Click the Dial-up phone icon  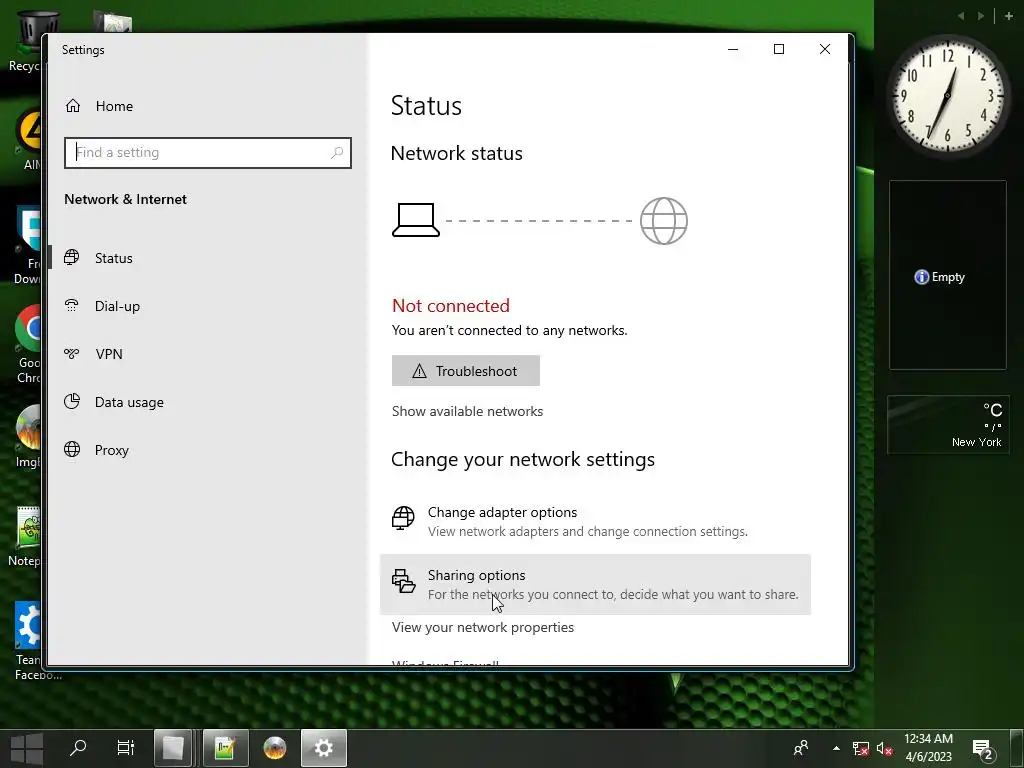click(x=72, y=305)
